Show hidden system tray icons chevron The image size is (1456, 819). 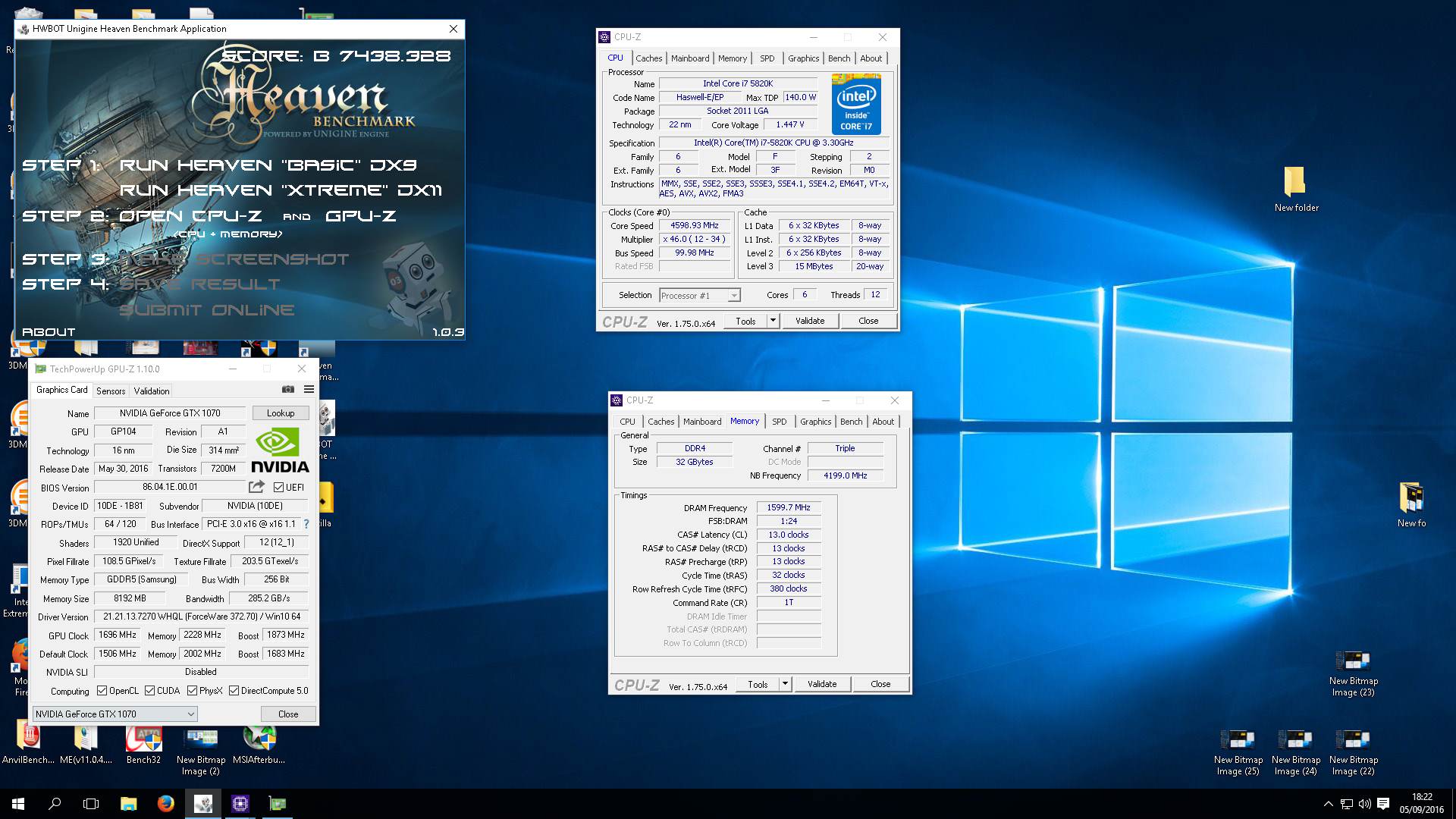tap(1328, 804)
